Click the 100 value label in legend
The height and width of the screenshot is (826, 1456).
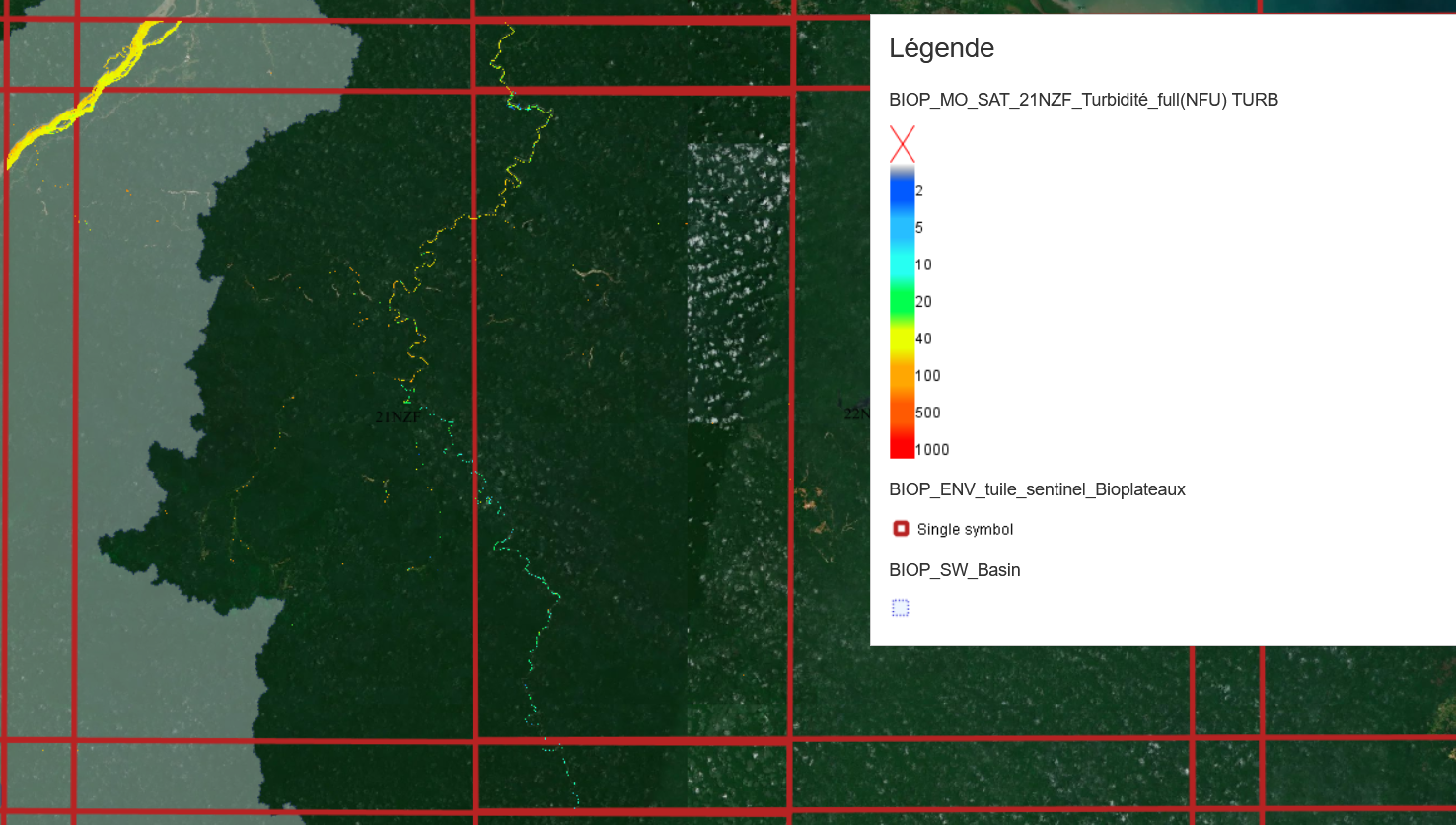click(927, 376)
